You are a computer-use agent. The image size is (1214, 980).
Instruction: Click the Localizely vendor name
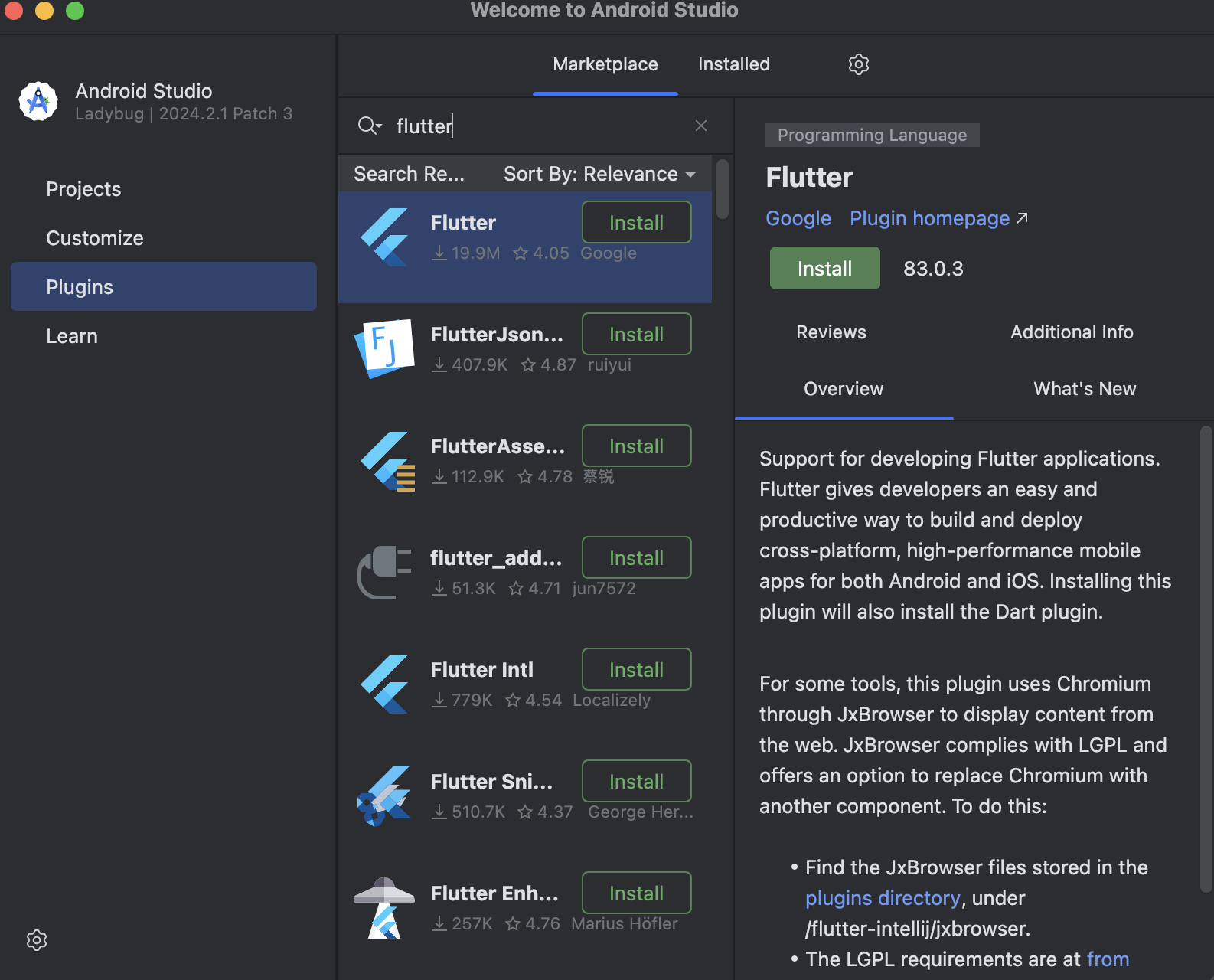click(612, 700)
